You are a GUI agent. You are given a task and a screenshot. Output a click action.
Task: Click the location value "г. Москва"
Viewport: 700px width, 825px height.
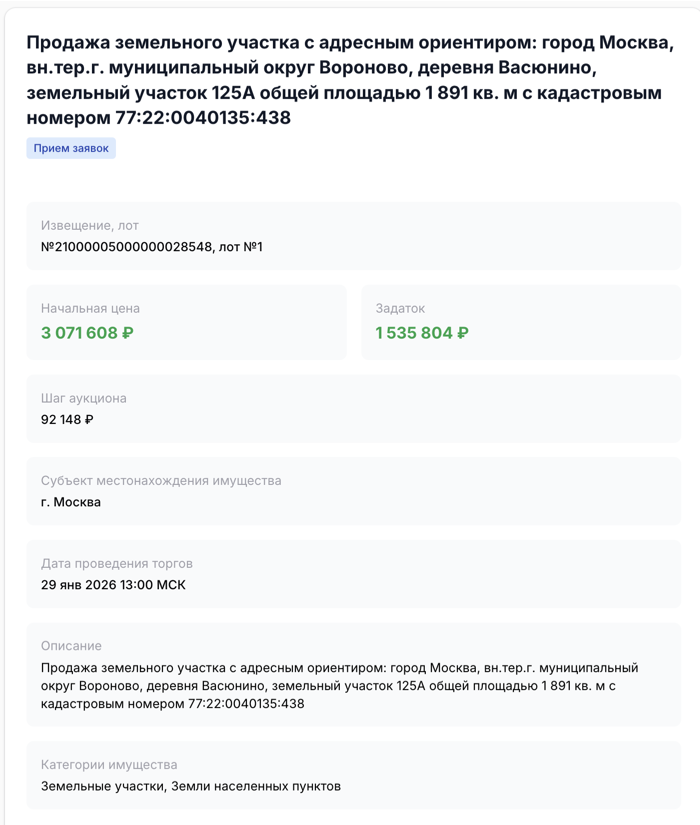tap(71, 502)
